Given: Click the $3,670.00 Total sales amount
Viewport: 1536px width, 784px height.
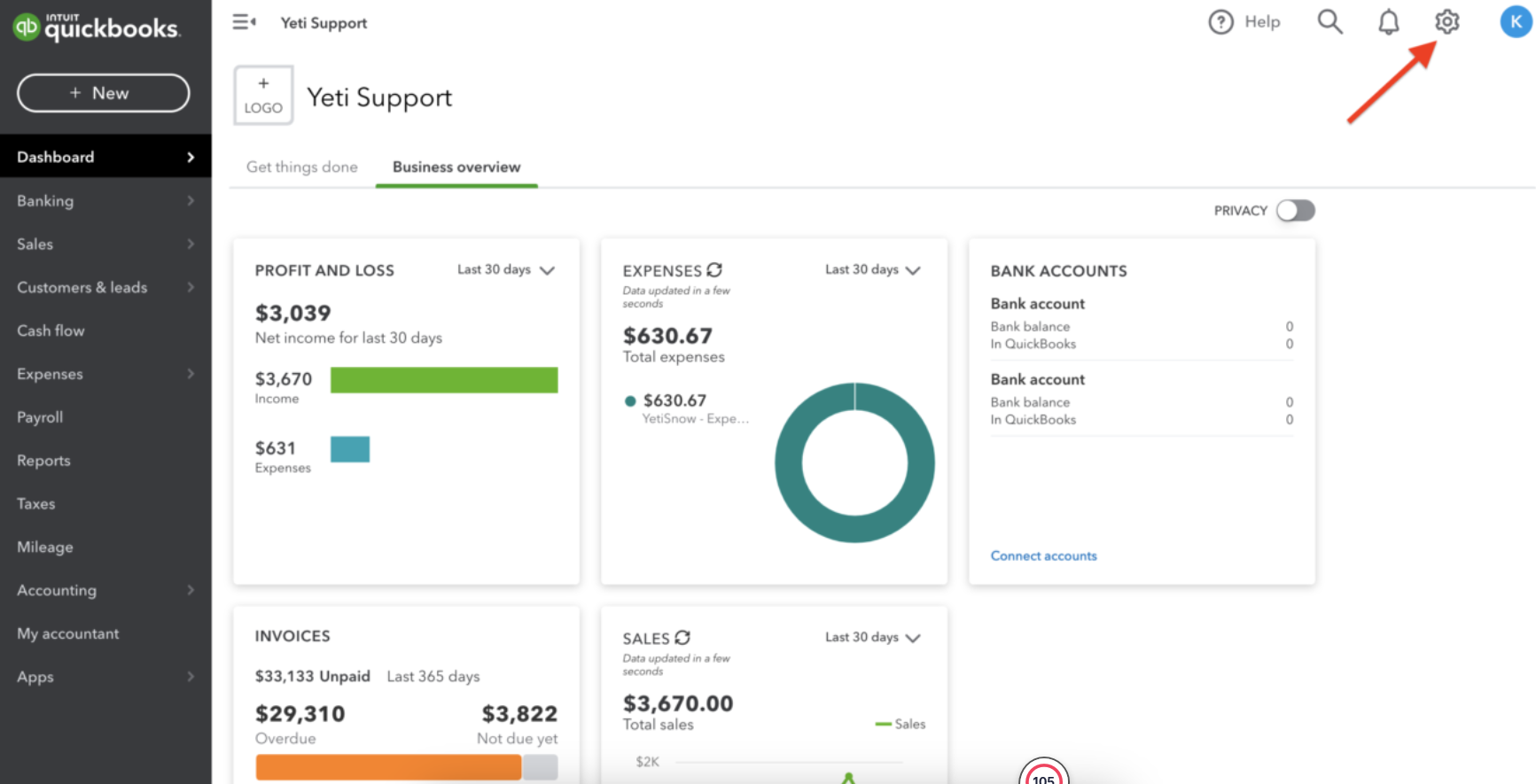Looking at the screenshot, I should click(x=678, y=703).
